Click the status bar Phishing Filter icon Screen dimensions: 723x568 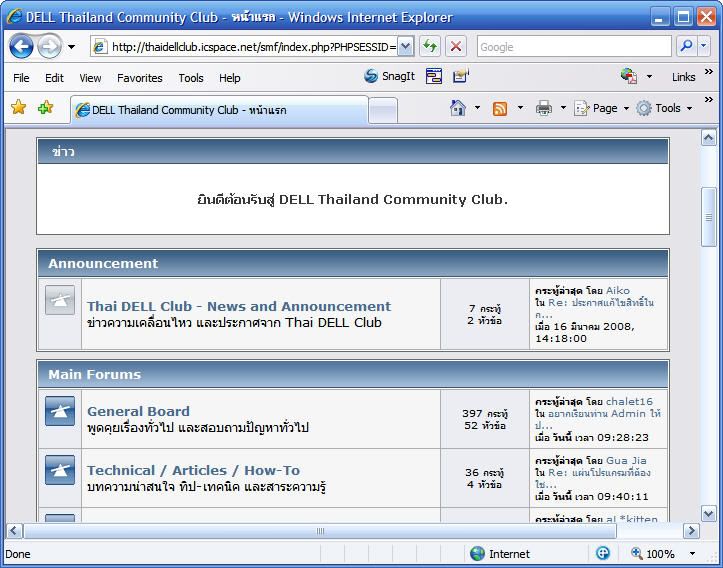[602, 553]
